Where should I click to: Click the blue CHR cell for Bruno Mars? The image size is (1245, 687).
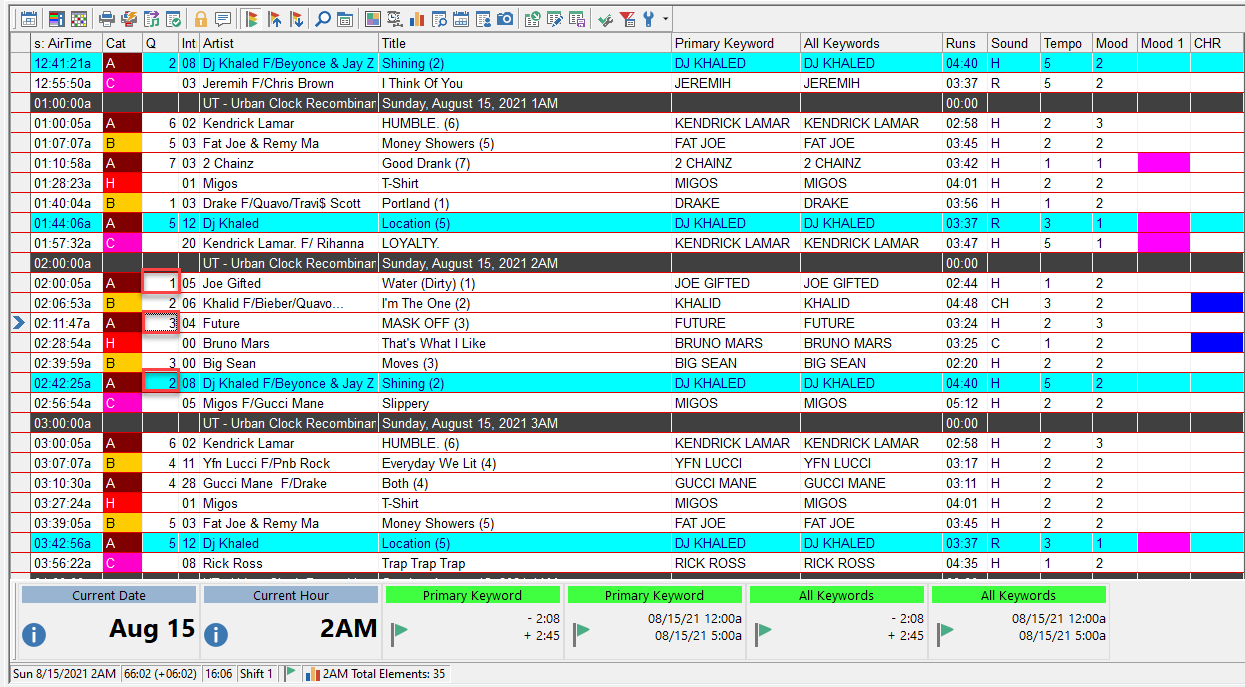(x=1217, y=343)
